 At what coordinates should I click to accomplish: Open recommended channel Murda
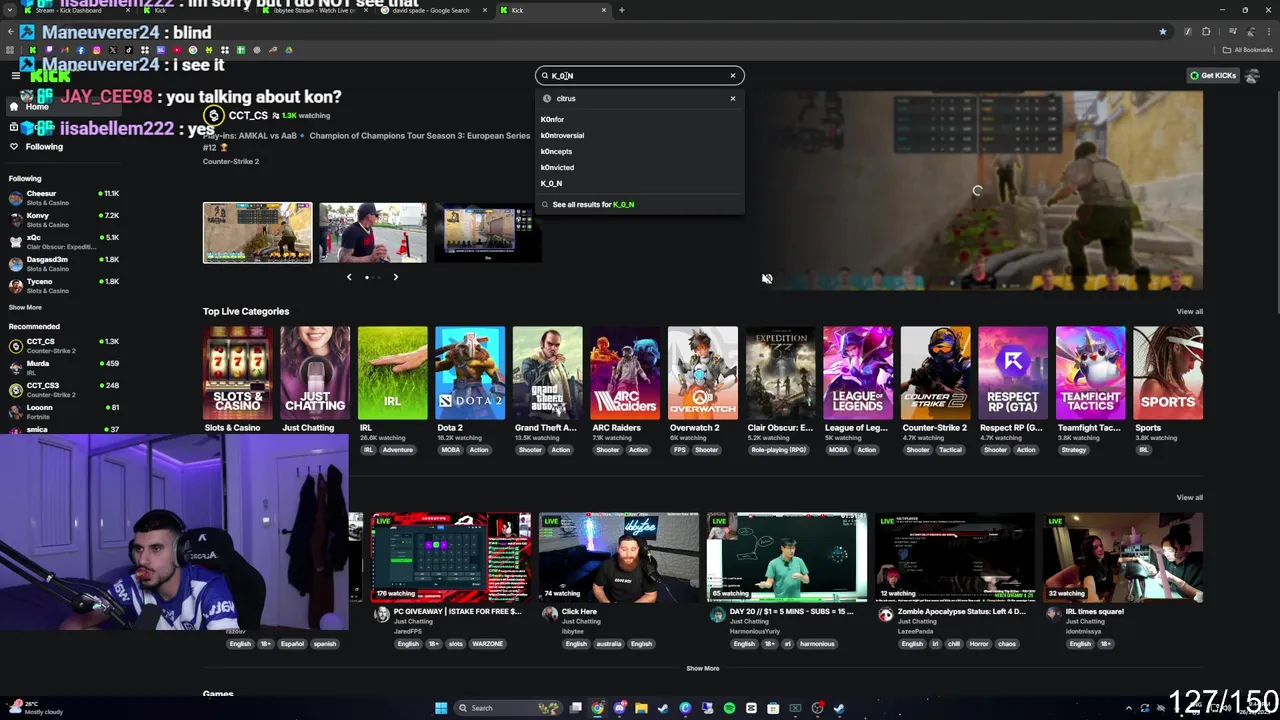pyautogui.click(x=62, y=367)
